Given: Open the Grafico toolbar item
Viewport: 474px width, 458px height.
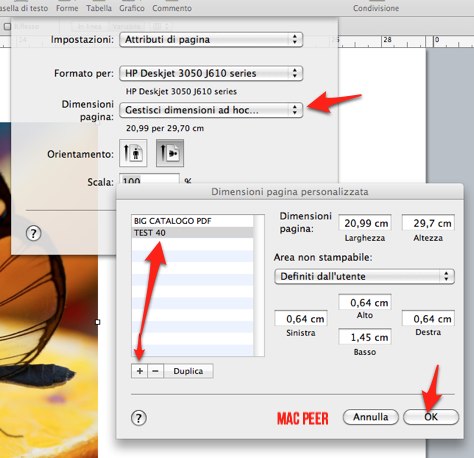Looking at the screenshot, I should pyautogui.click(x=132, y=8).
